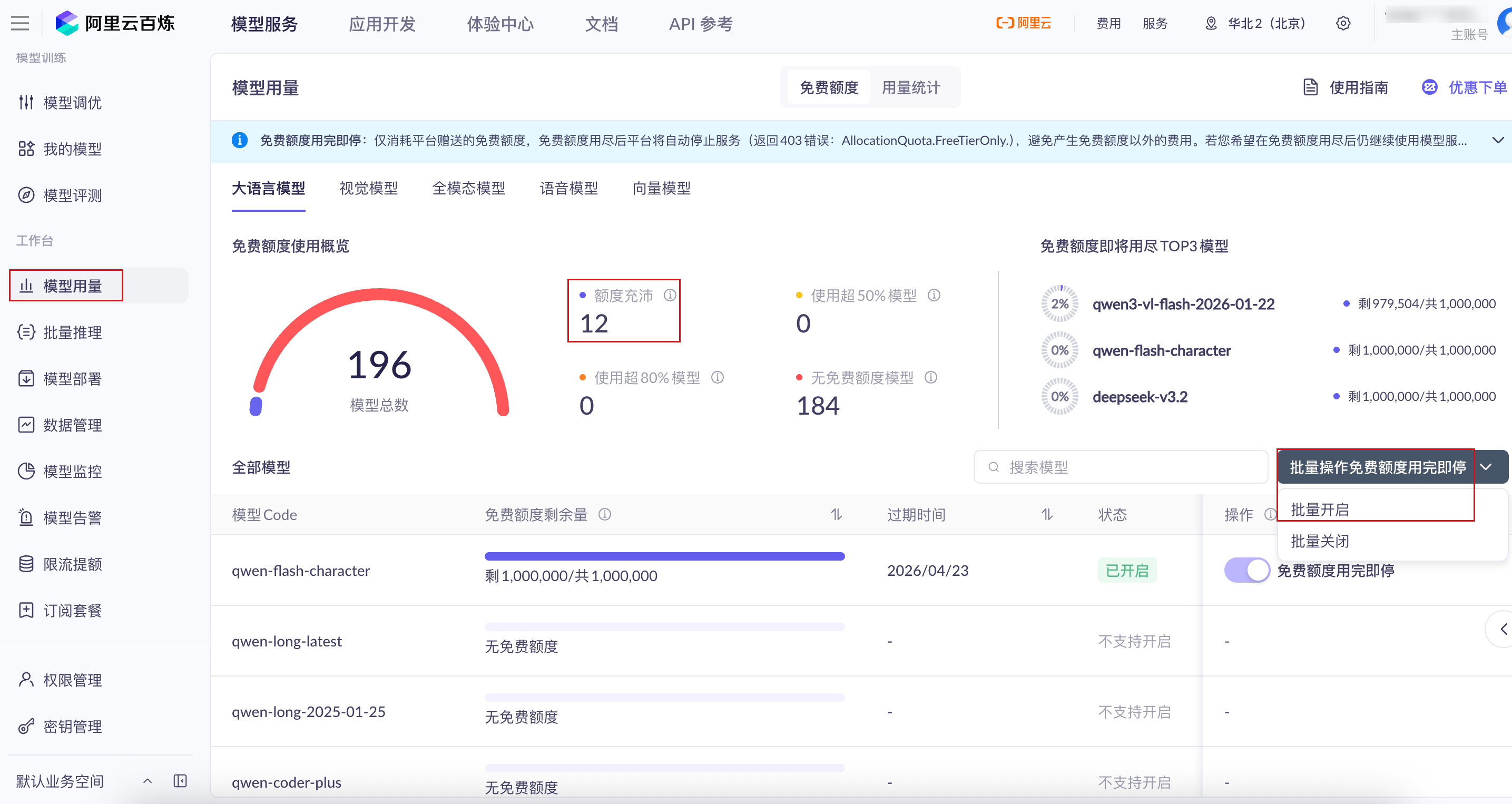Click info icon beside 无免费额度模型
Viewport: 1512px width, 804px height.
[x=931, y=377]
